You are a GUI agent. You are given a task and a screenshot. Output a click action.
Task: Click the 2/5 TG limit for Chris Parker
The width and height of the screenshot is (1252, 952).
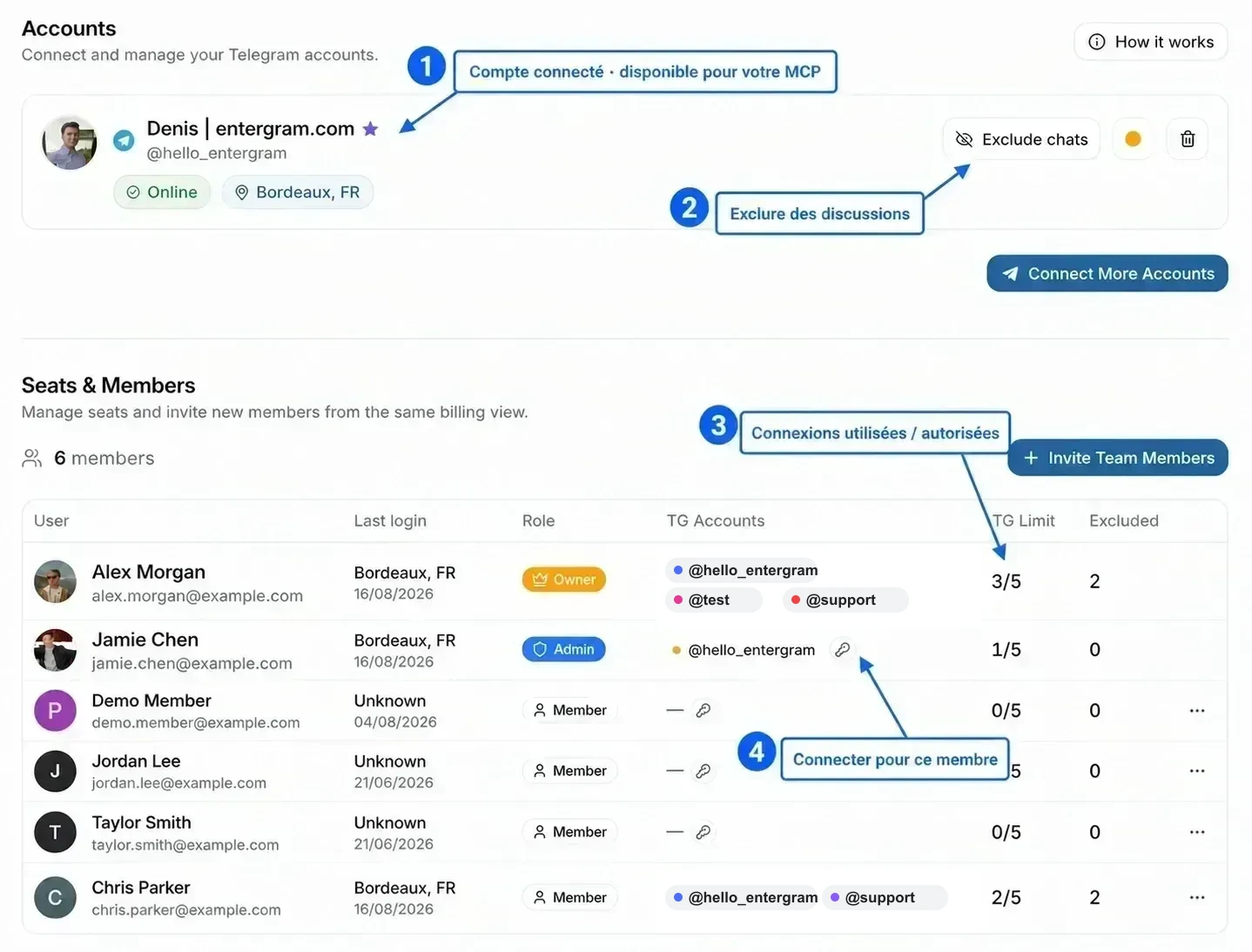(x=1006, y=897)
